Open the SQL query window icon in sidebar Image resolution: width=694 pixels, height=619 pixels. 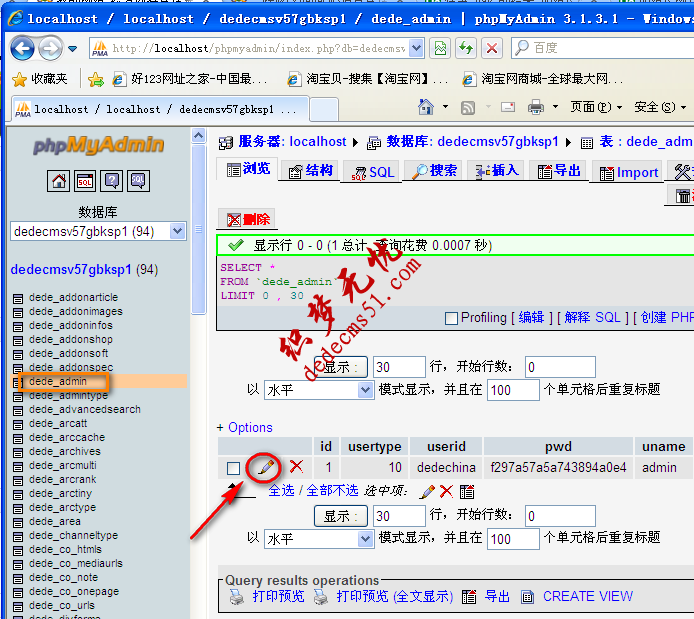(85, 181)
